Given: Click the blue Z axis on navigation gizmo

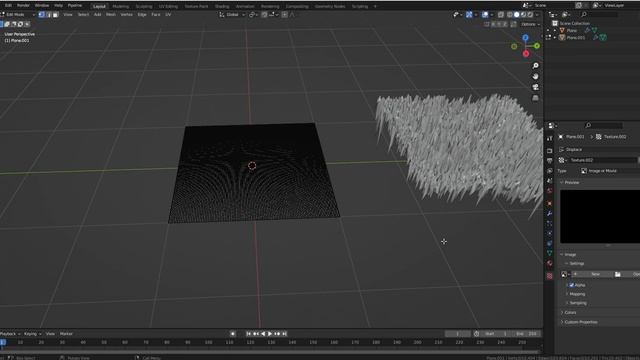Looking at the screenshot, I should coord(525,38).
